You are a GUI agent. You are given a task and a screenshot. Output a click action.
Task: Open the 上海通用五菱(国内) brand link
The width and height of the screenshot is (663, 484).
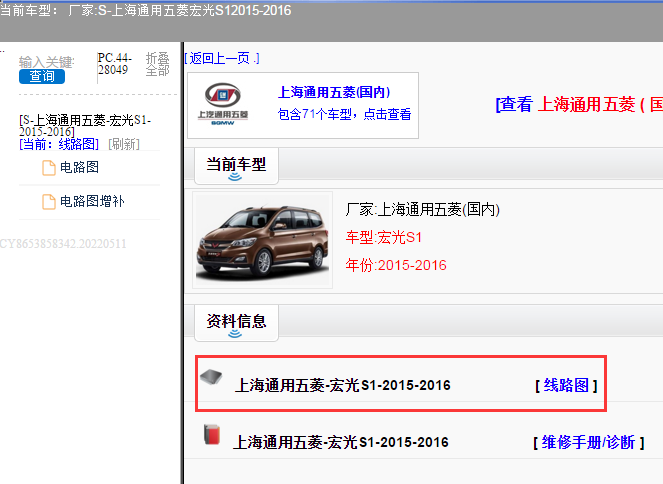point(334,92)
